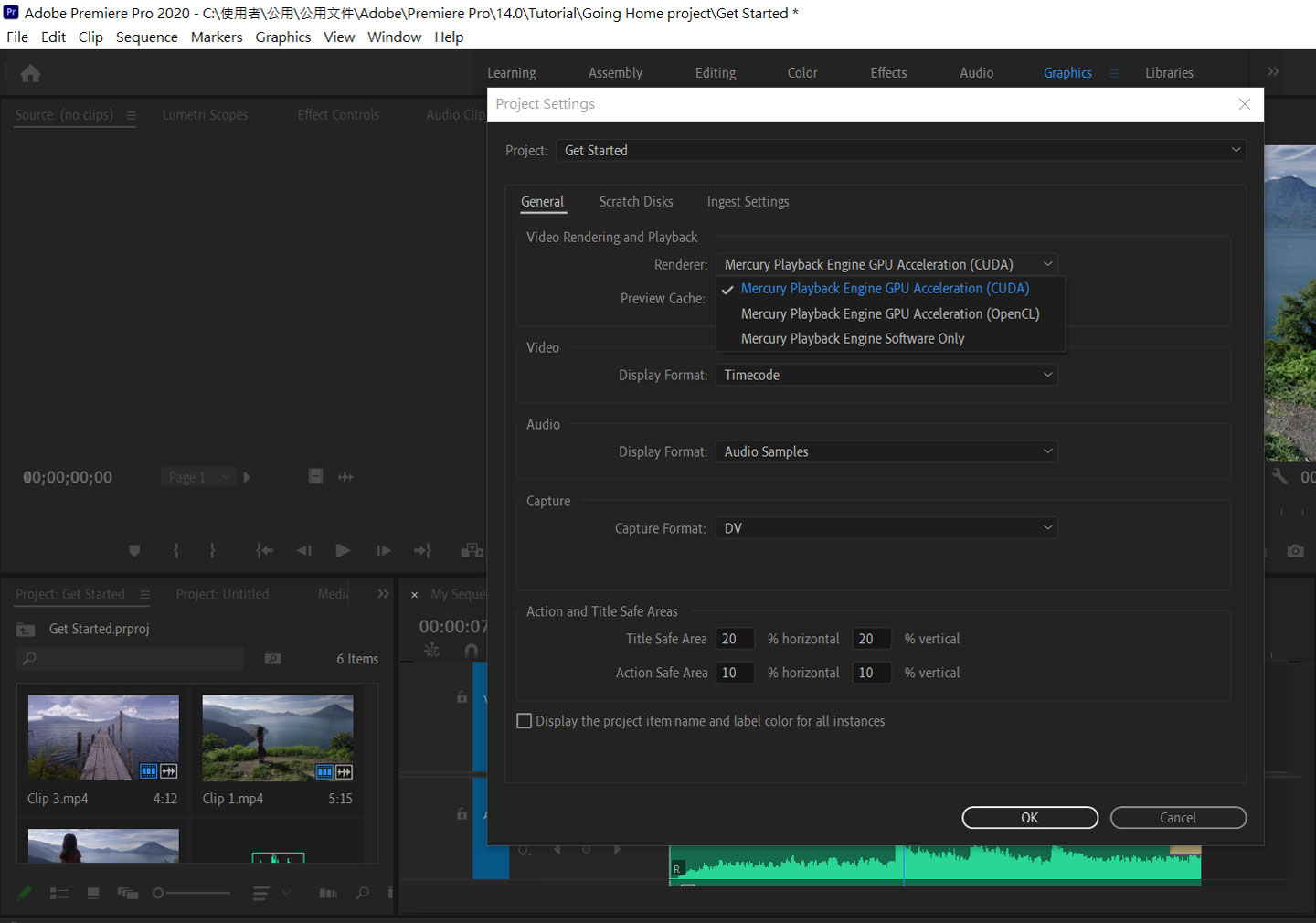
Task: Click the parent folder icon beside Get Started.prproj
Action: 26,630
